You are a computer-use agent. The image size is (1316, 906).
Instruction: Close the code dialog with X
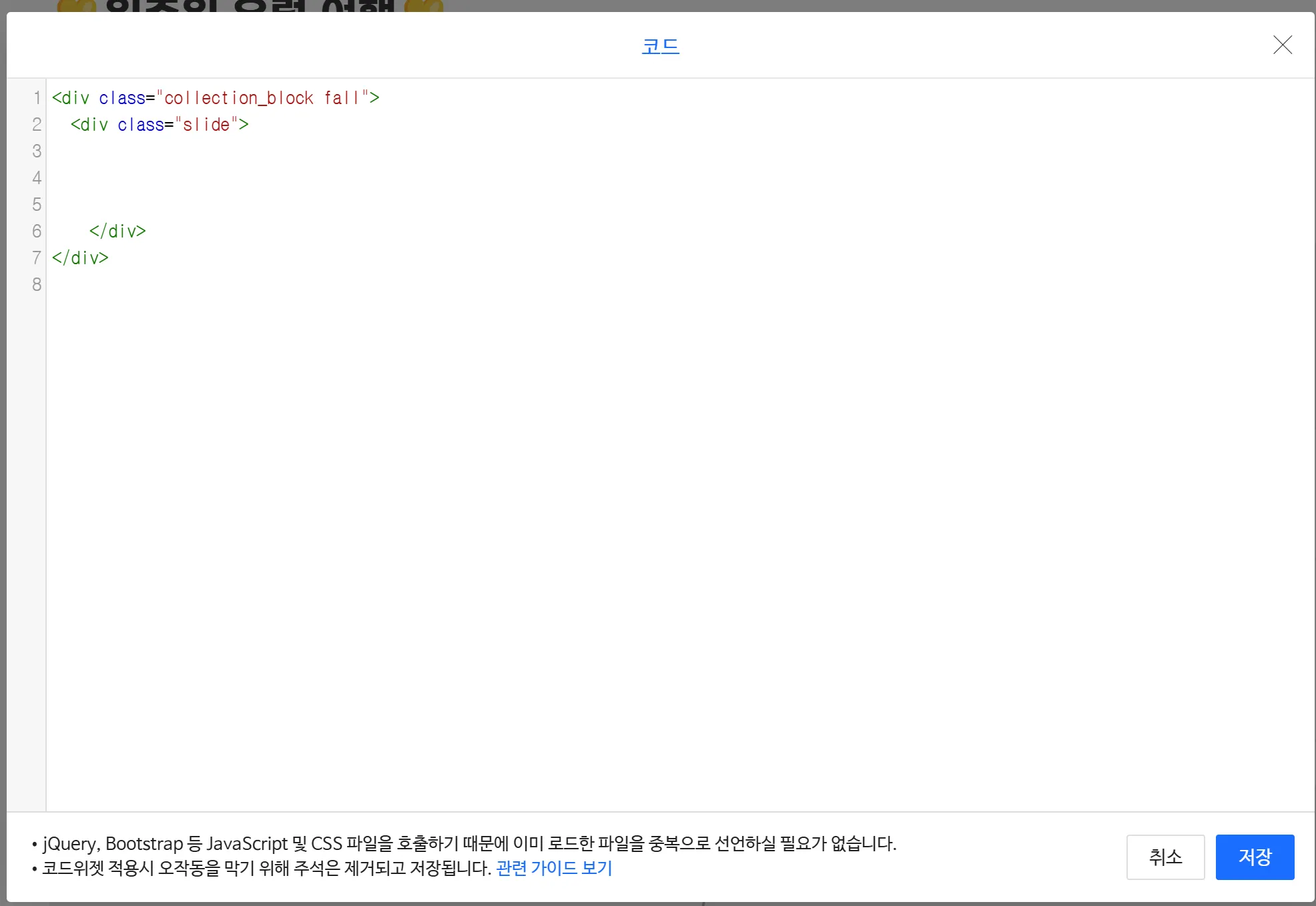(1282, 45)
